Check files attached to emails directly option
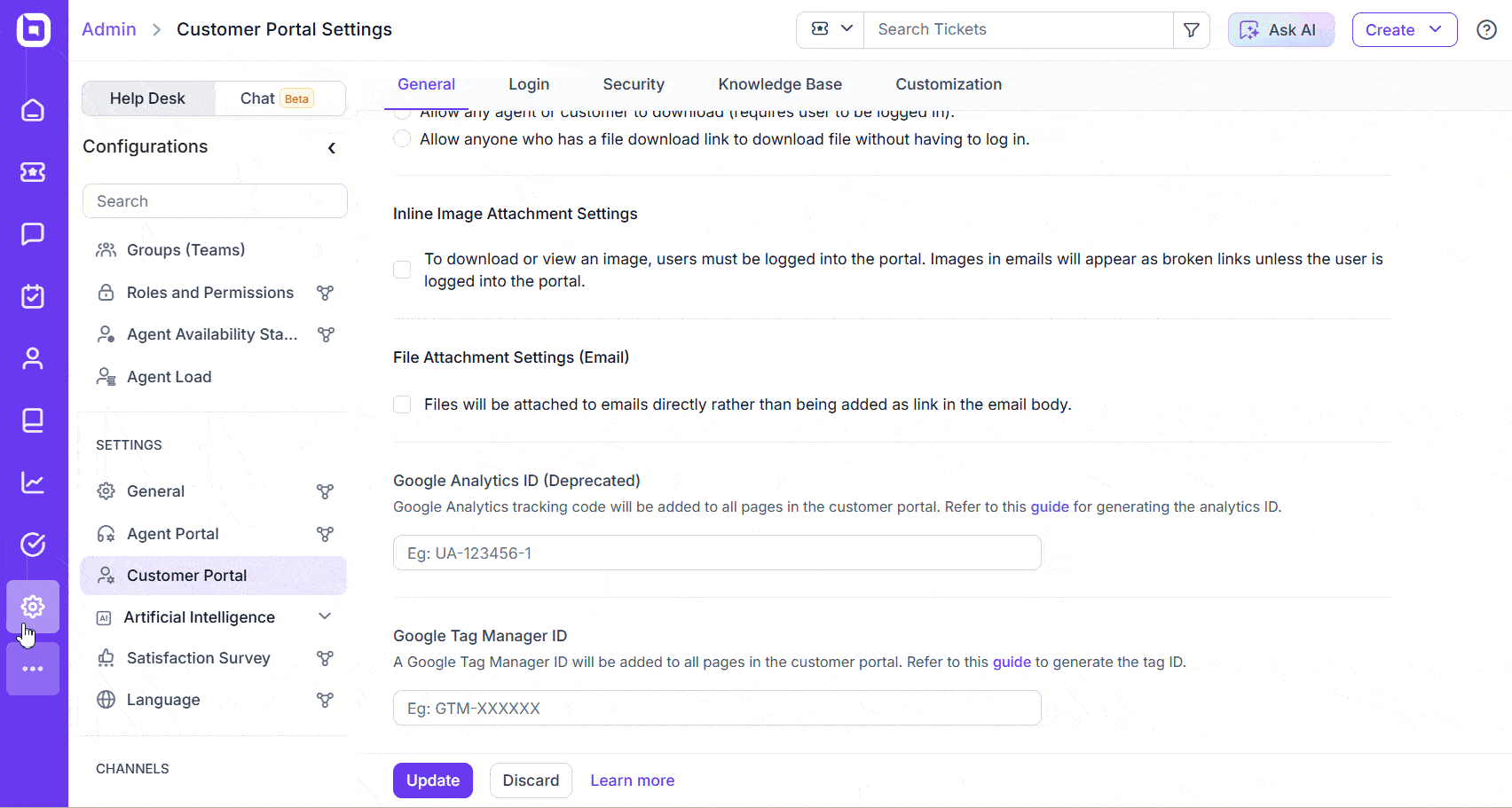 coord(402,404)
